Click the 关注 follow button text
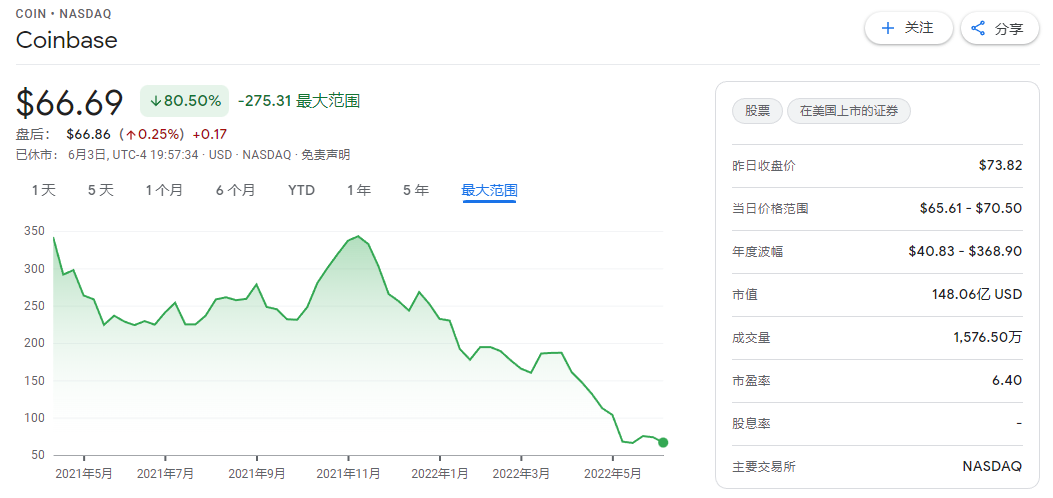 pyautogui.click(x=919, y=28)
